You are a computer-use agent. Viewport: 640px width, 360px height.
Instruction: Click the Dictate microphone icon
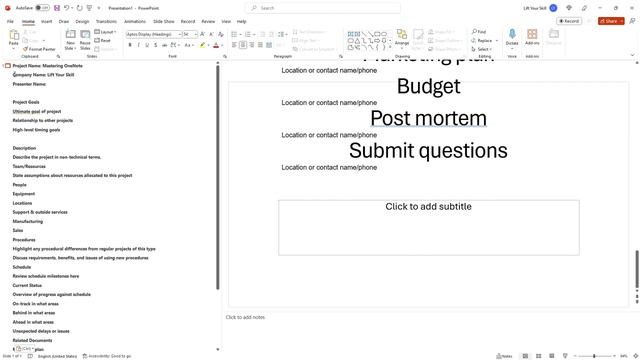512,34
